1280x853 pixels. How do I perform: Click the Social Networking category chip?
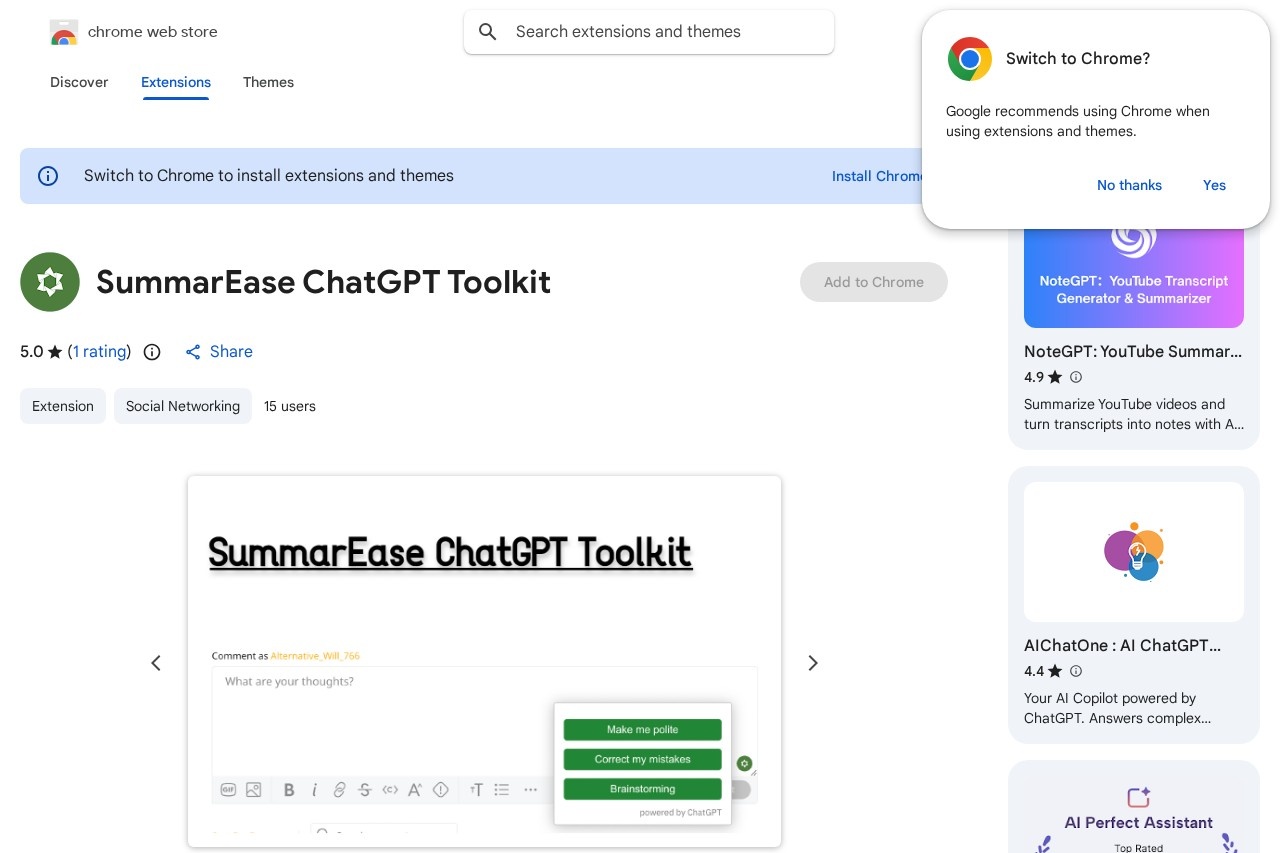183,406
